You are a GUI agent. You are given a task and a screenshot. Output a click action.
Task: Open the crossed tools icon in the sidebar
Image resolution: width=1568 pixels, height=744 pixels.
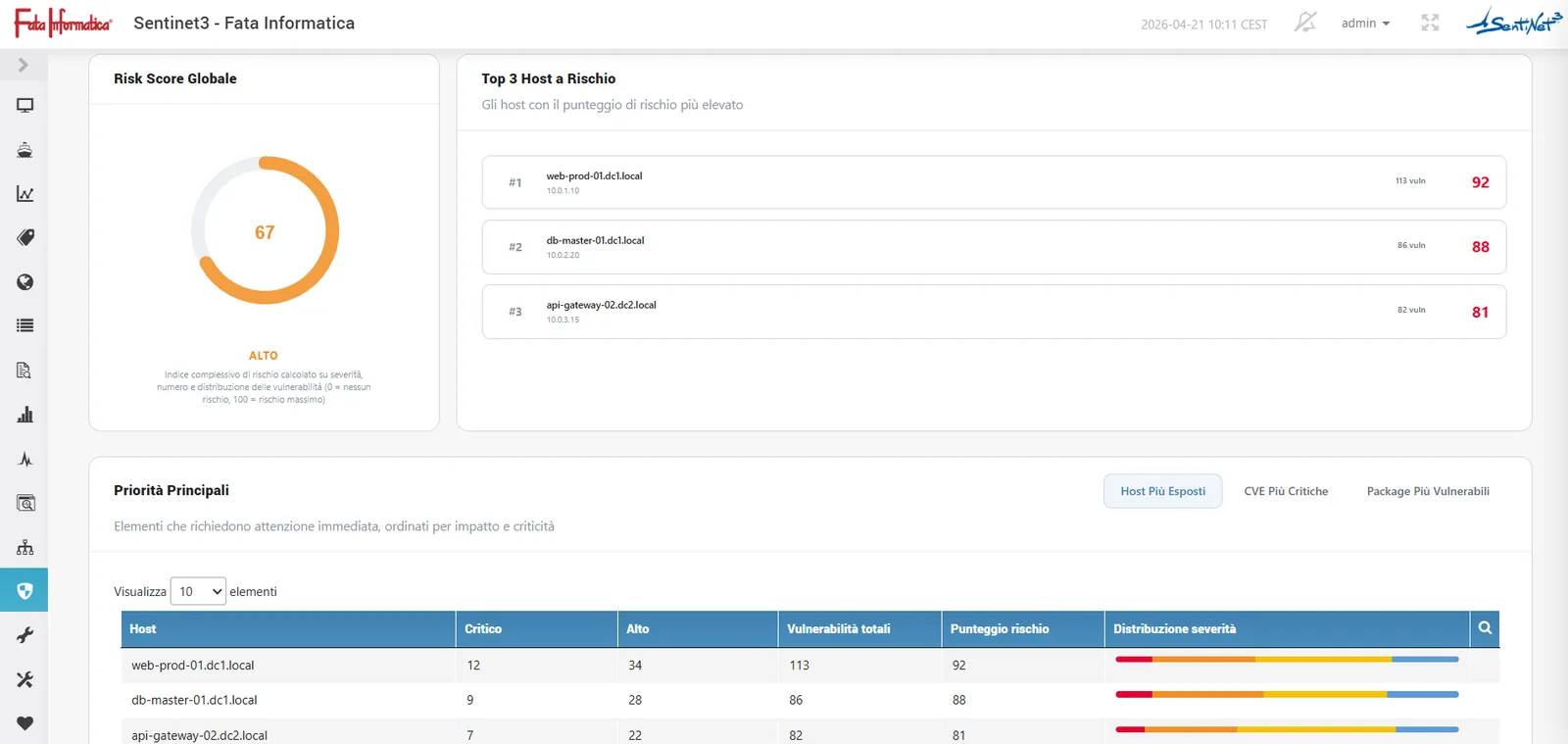coord(24,679)
